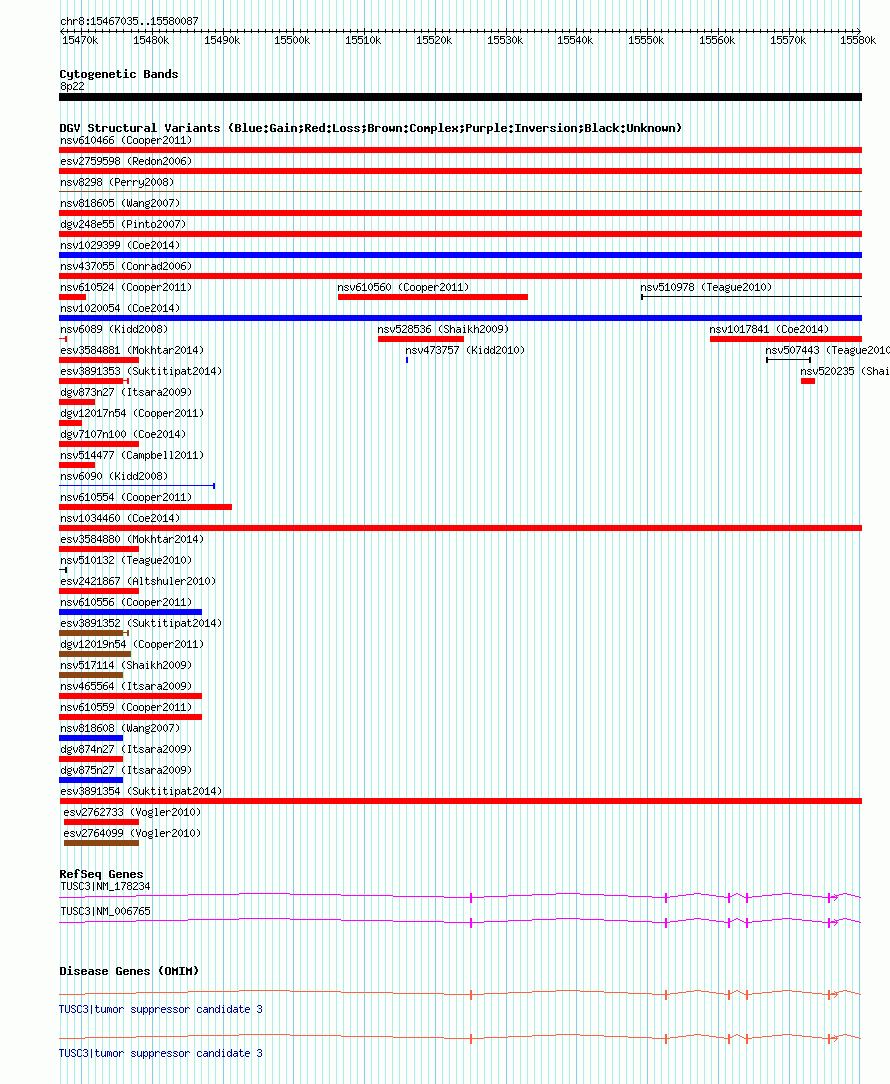Select the dgv875n27 (Itsara2009) label
Screen dimensions: 890x1084
tap(126, 770)
